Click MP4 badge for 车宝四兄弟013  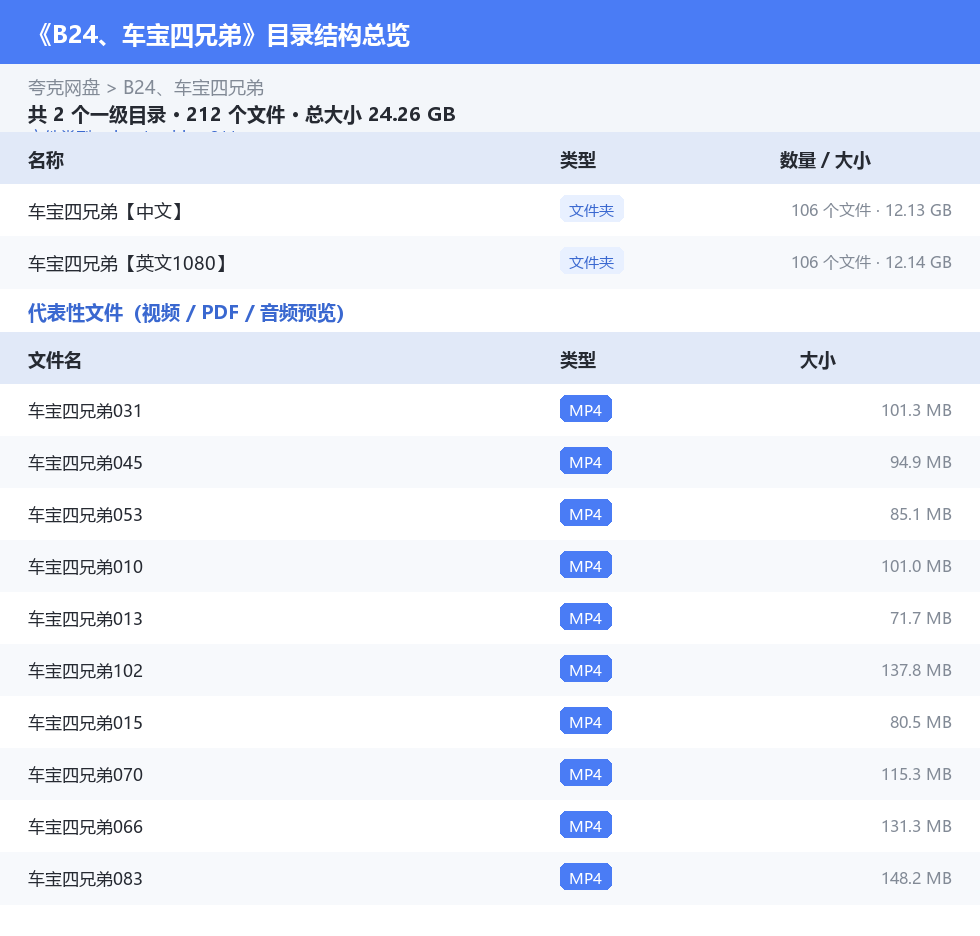(x=586, y=617)
